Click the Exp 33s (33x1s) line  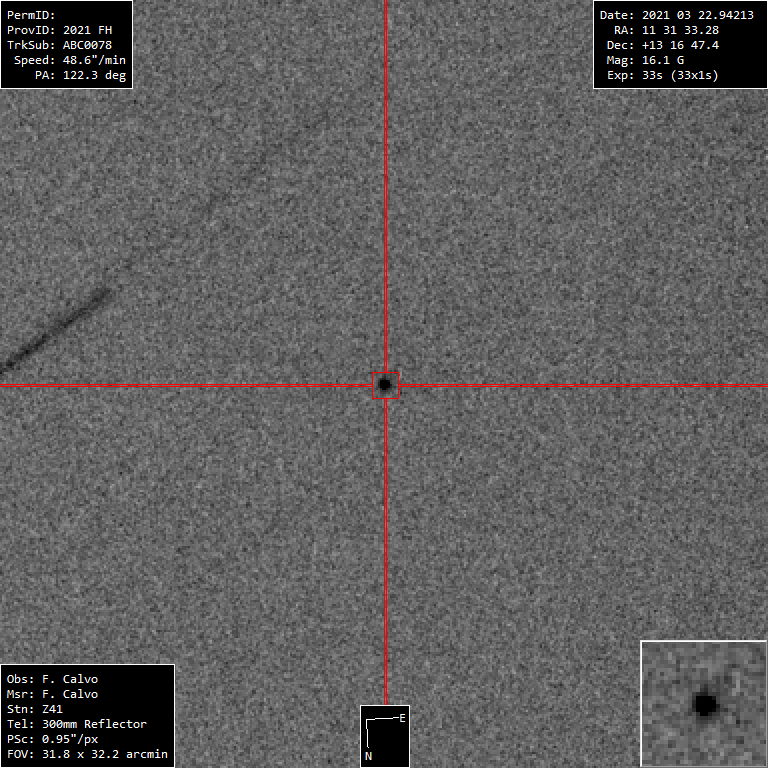pos(663,75)
